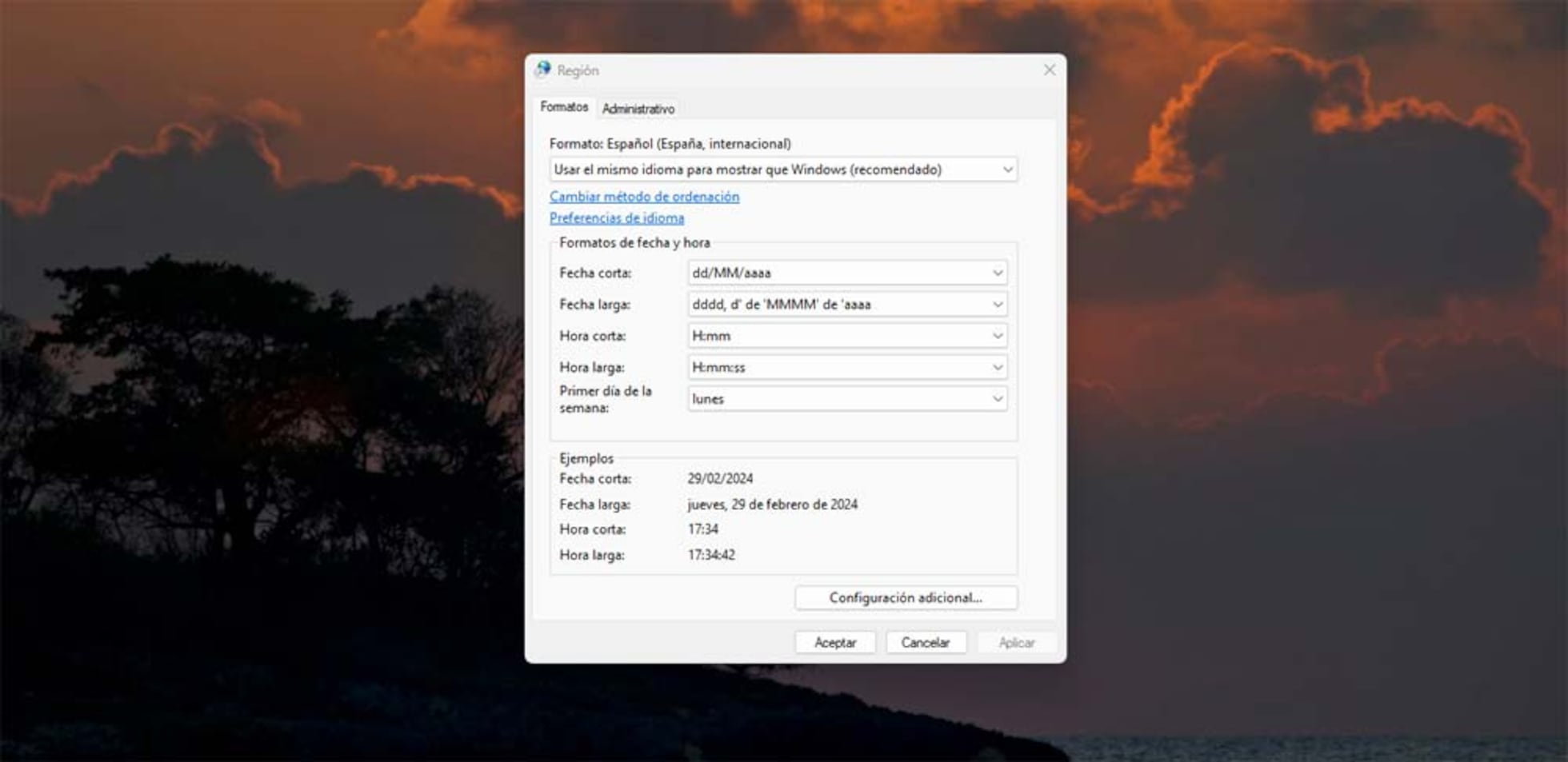Viewport: 1568px width, 762px height.
Task: Click the H:mm:ss long time field
Action: click(847, 368)
